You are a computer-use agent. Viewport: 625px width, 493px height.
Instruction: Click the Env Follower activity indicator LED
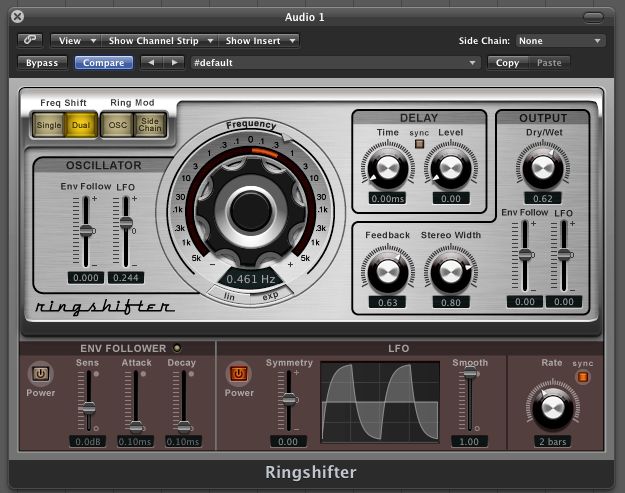pos(177,348)
